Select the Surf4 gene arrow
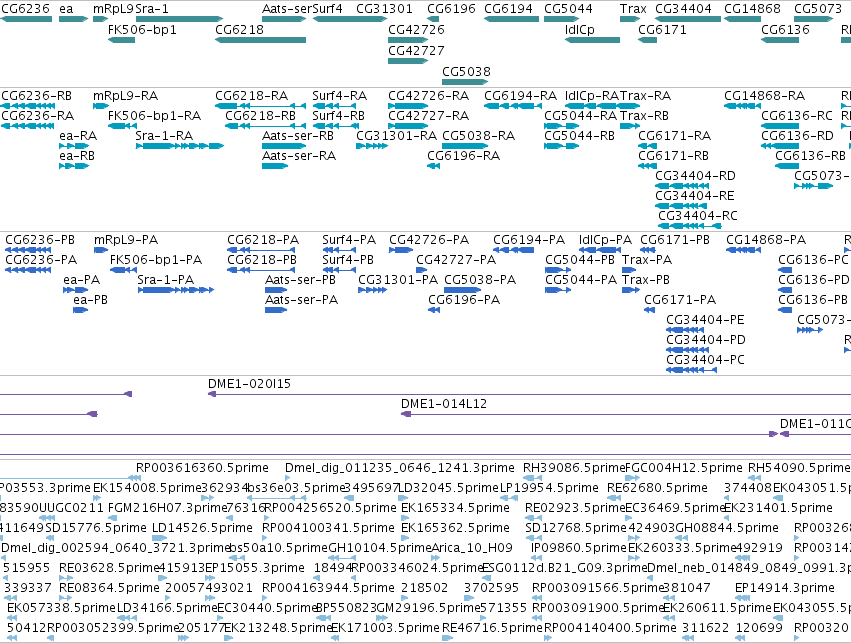This screenshot has width=851, height=643. (x=350, y=19)
